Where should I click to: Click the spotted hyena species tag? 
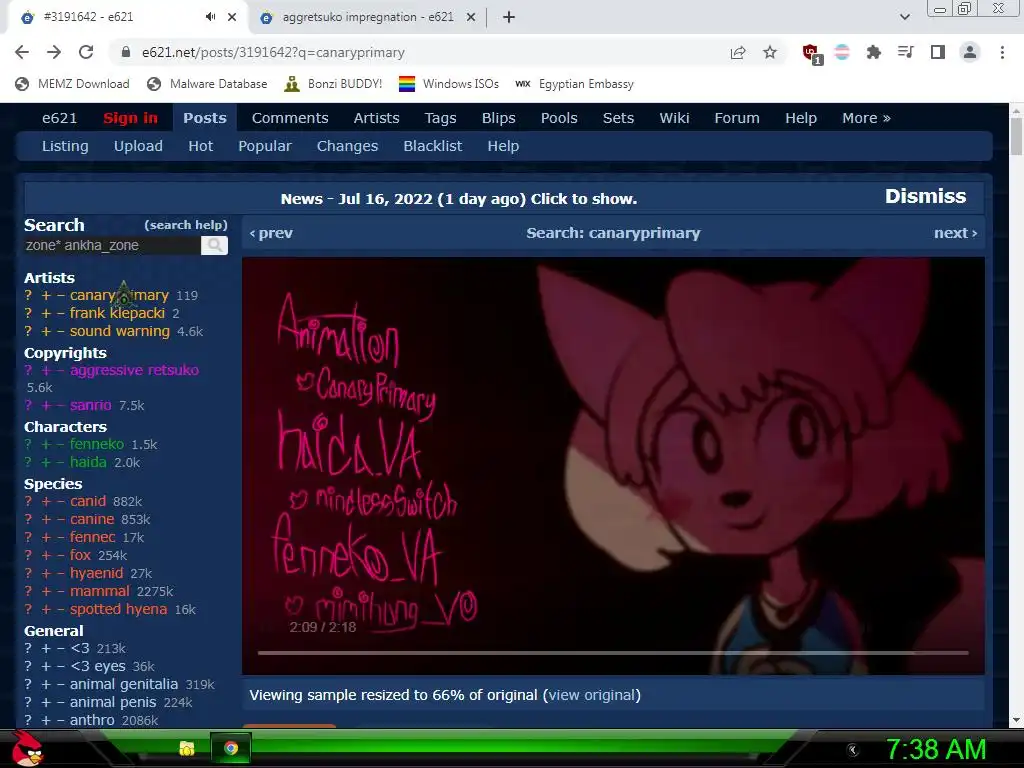point(118,609)
